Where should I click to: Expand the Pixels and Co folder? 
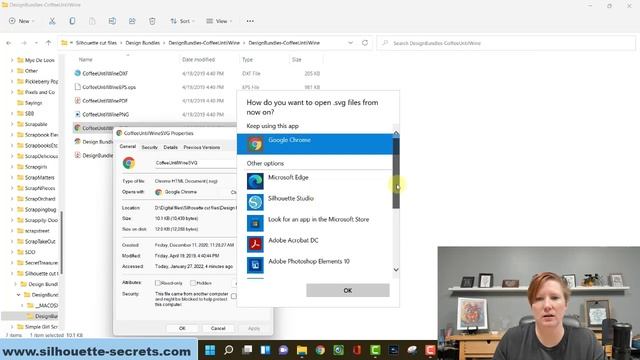tap(12, 92)
